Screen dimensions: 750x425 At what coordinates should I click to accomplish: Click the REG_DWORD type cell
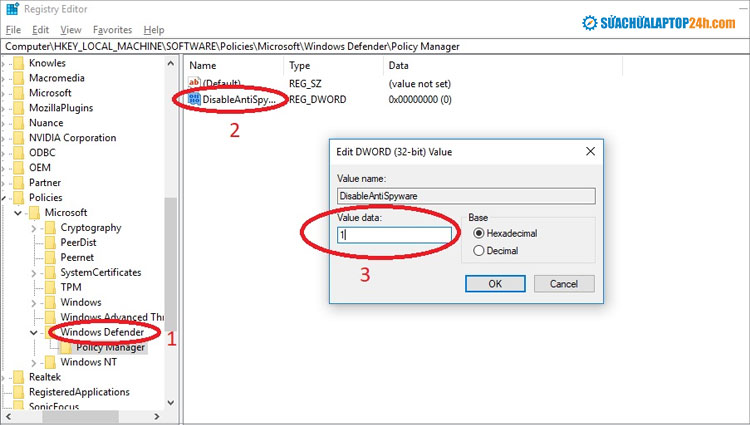point(318,99)
